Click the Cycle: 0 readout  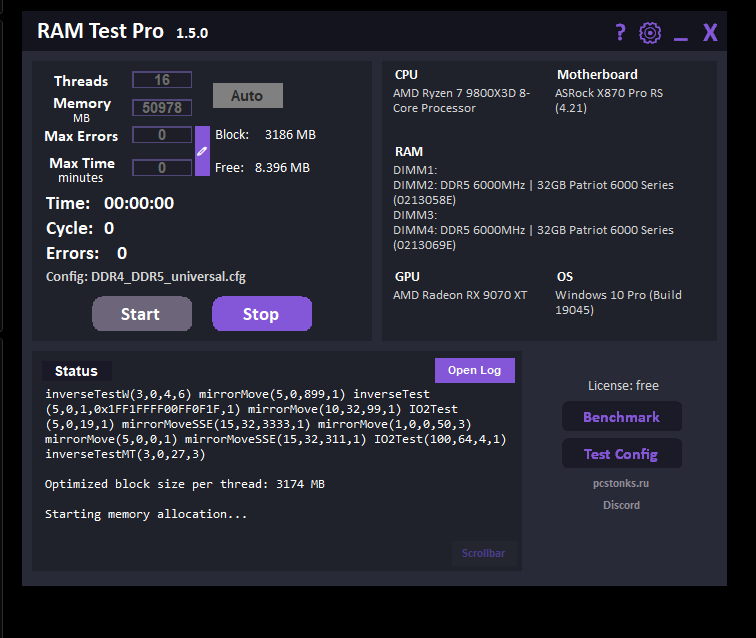(x=80, y=228)
